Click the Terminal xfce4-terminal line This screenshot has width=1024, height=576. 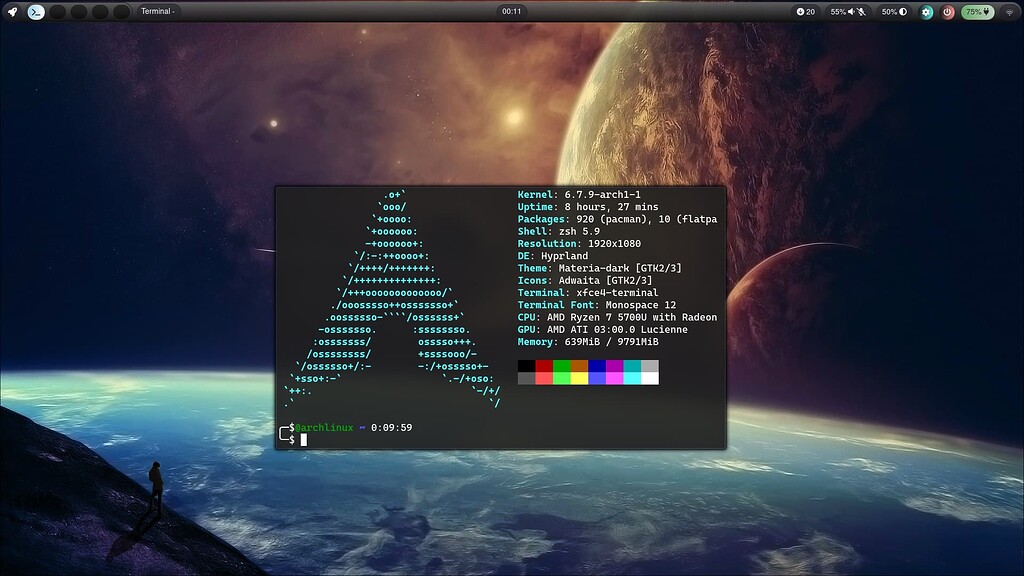[x=588, y=293]
